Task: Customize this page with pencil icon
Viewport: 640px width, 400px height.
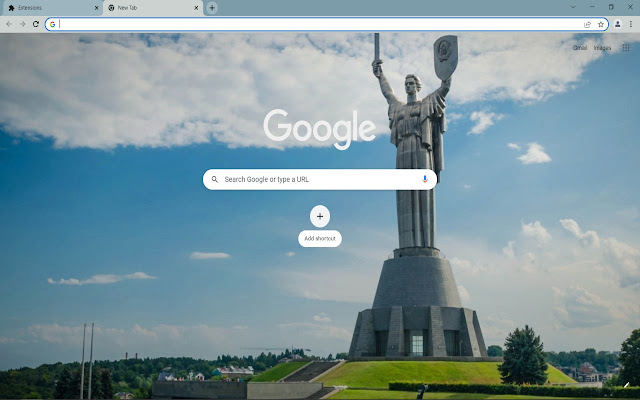Action: click(626, 385)
